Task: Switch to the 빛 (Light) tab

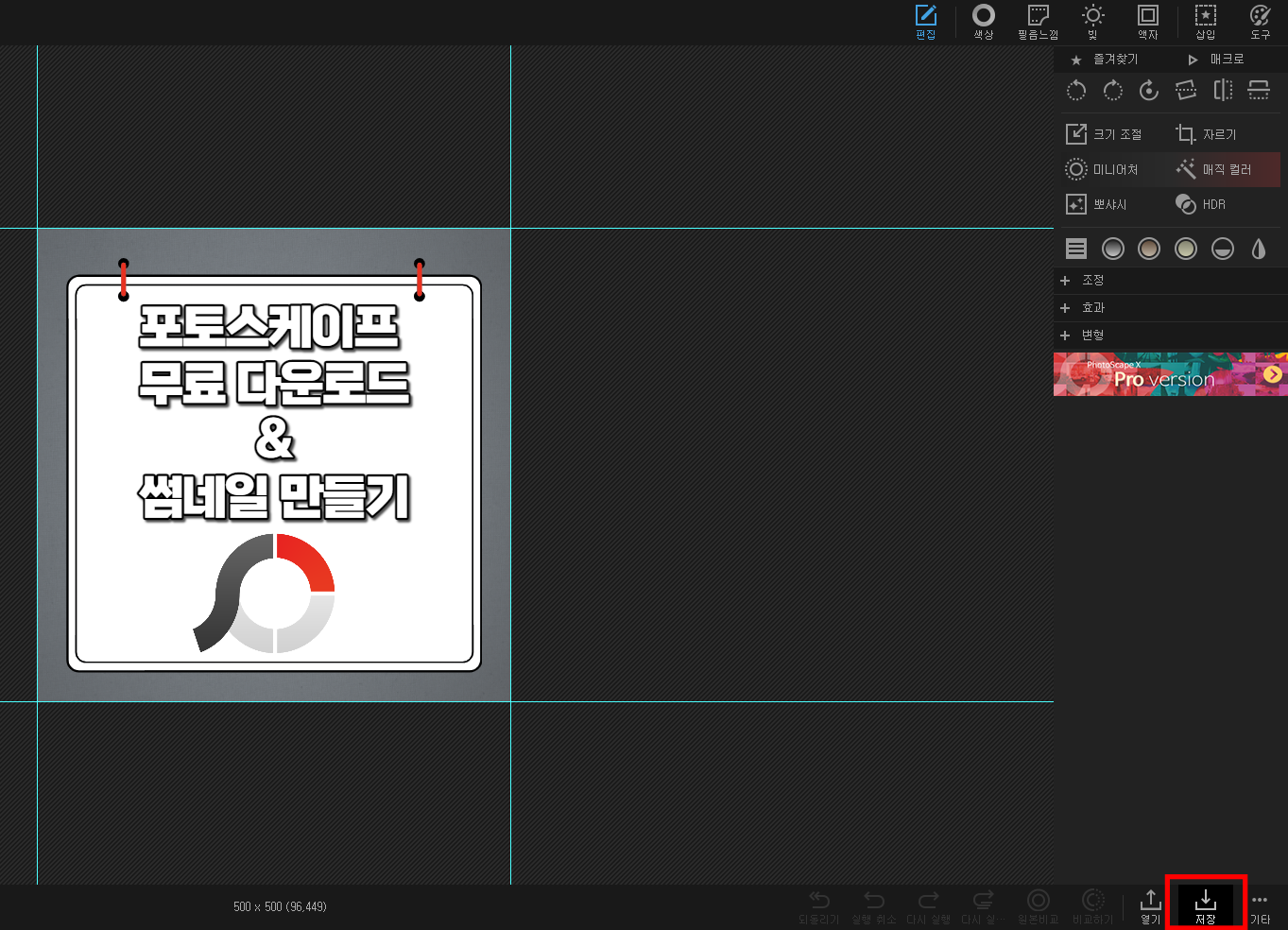Action: click(x=1092, y=22)
